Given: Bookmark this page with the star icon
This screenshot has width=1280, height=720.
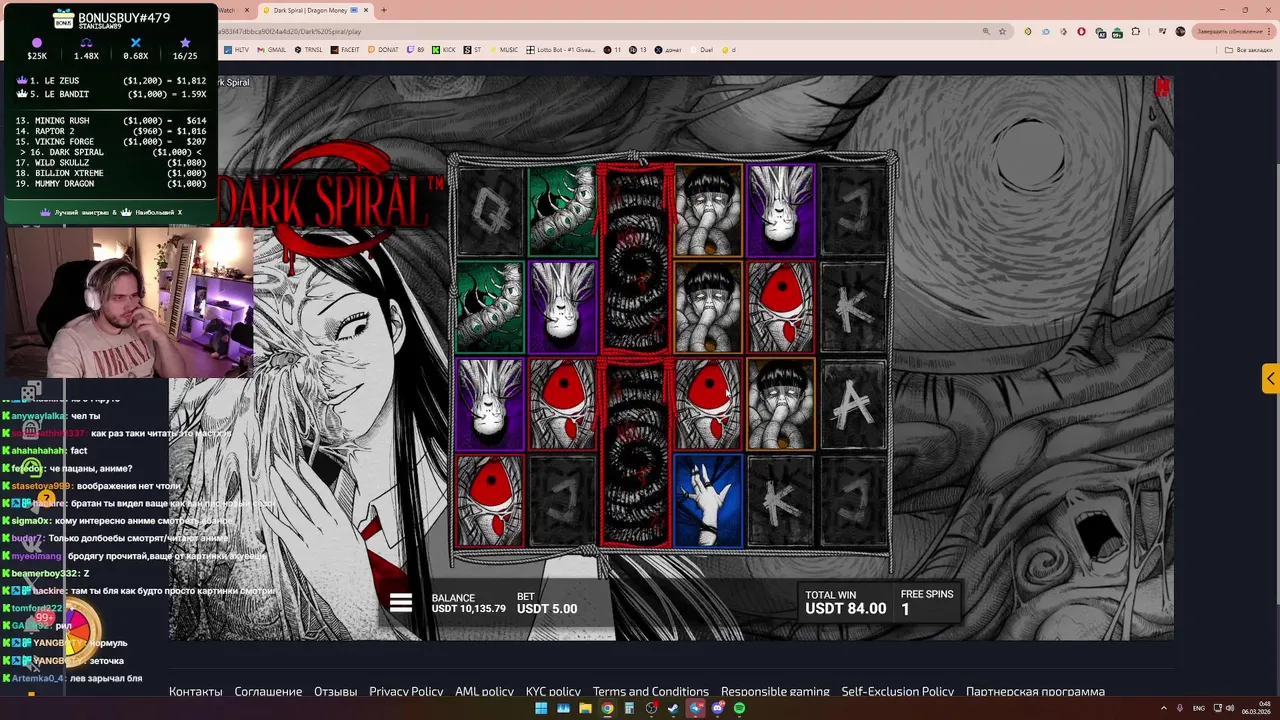Looking at the screenshot, I should click(1002, 31).
